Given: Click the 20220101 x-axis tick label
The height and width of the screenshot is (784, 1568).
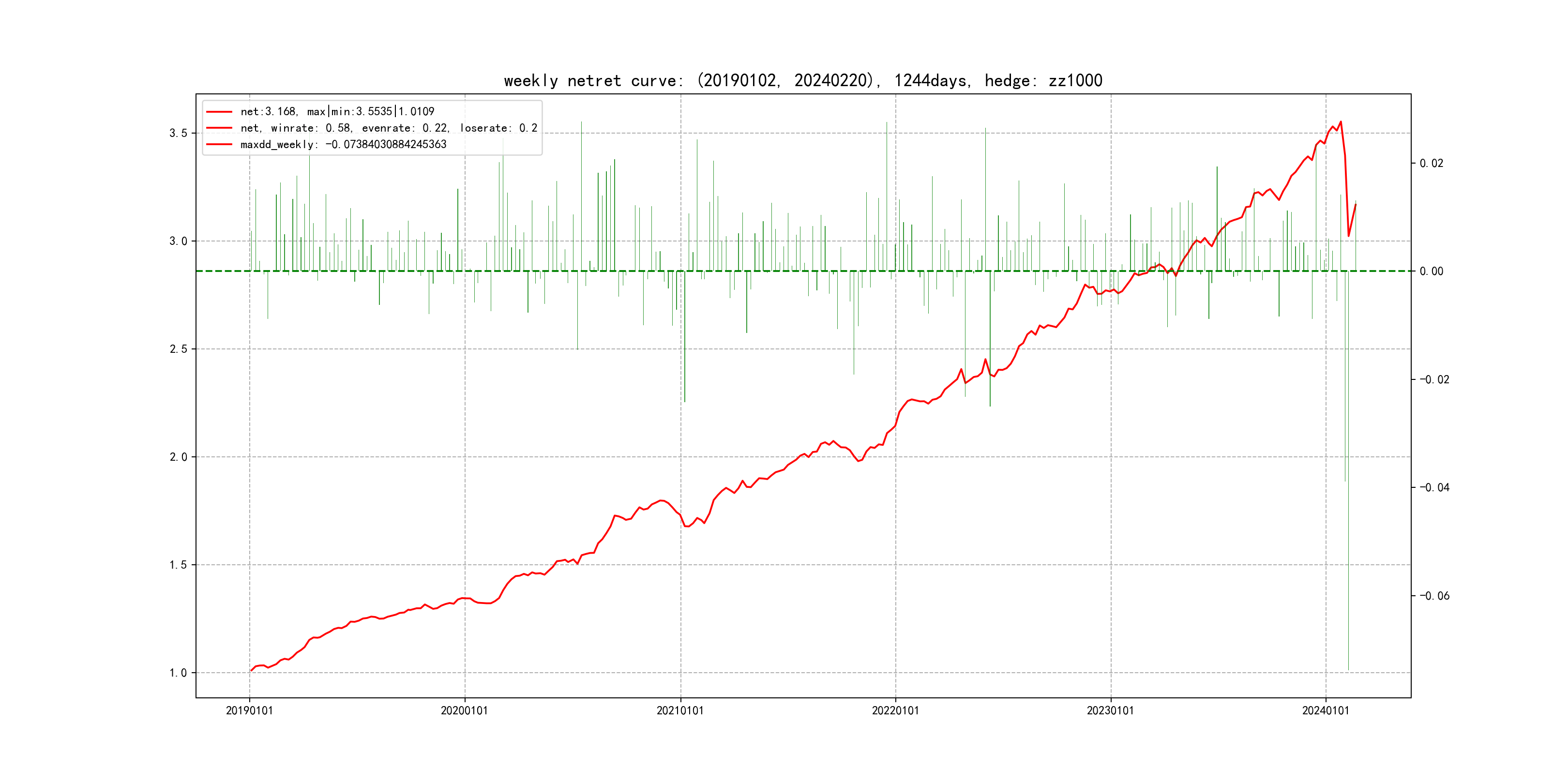Looking at the screenshot, I should coord(895,711).
